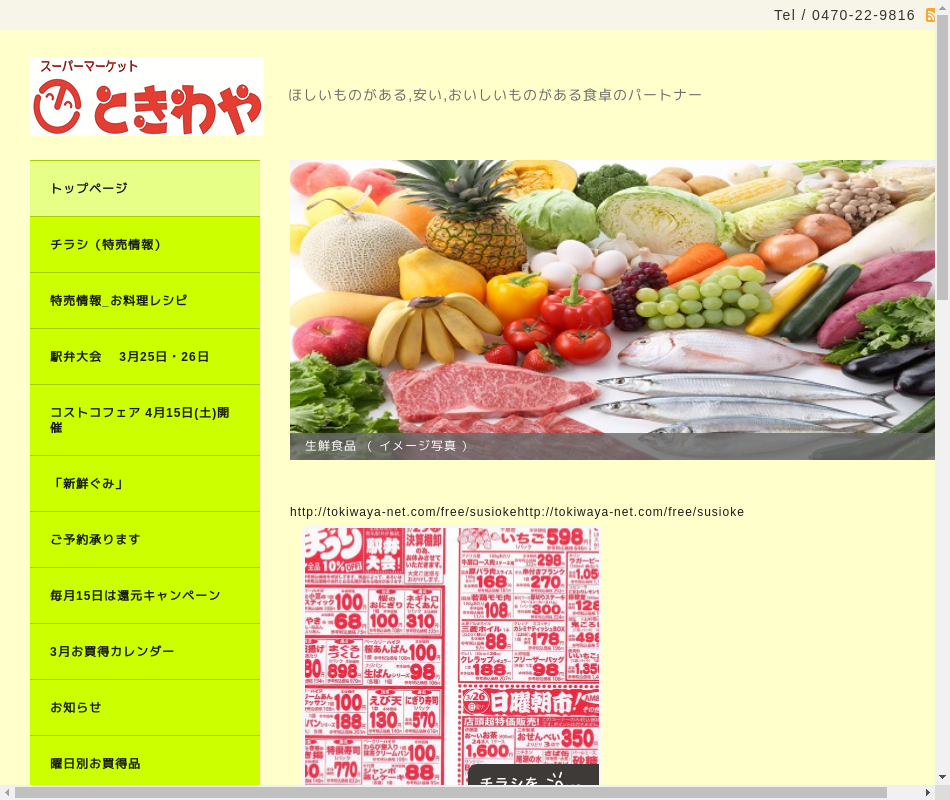Select 特売情報_お料理レシピ in the sidebar
The width and height of the screenshot is (950, 800).
click(x=145, y=300)
